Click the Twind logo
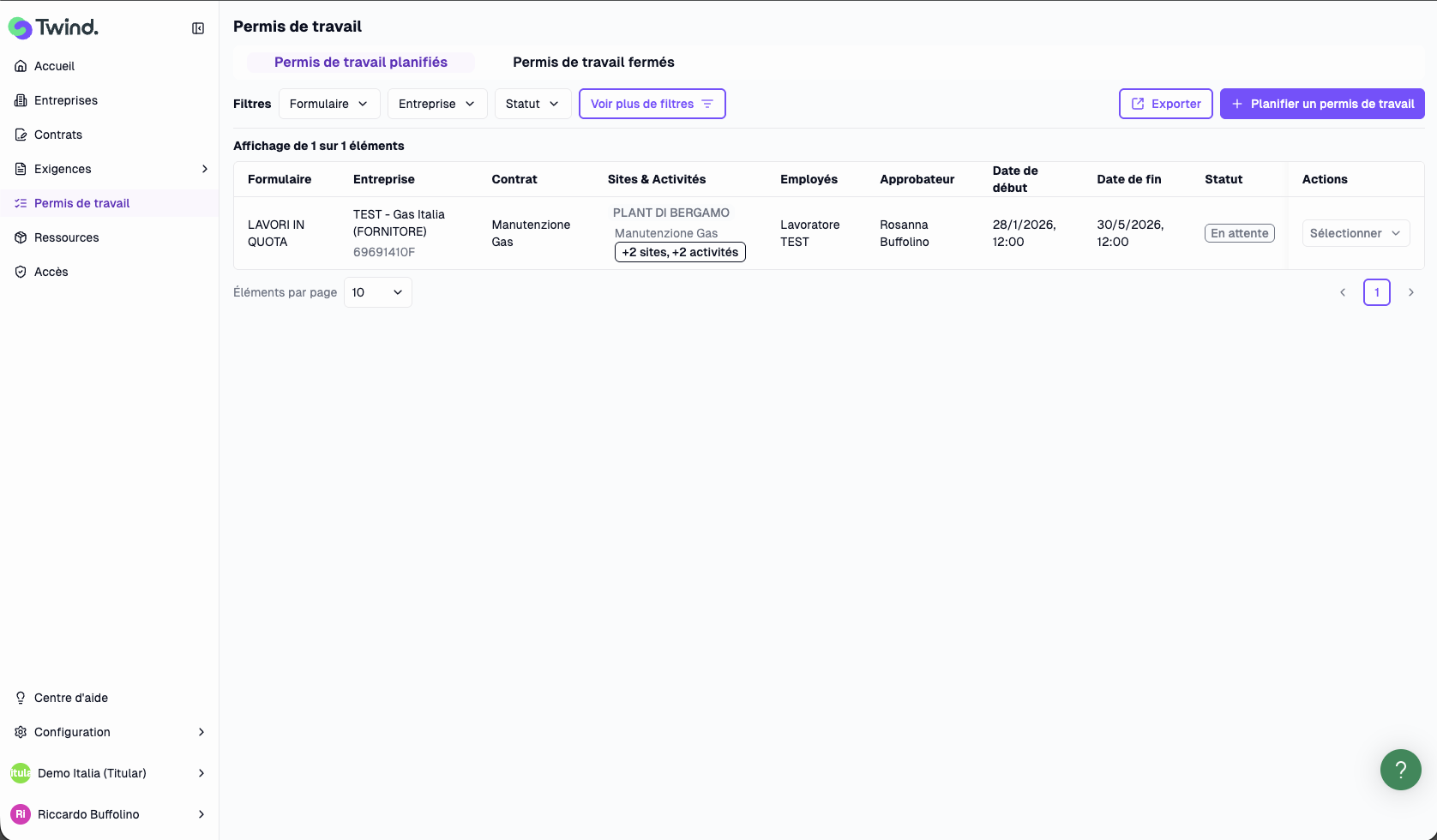This screenshot has height=840, width=1437. point(53,27)
